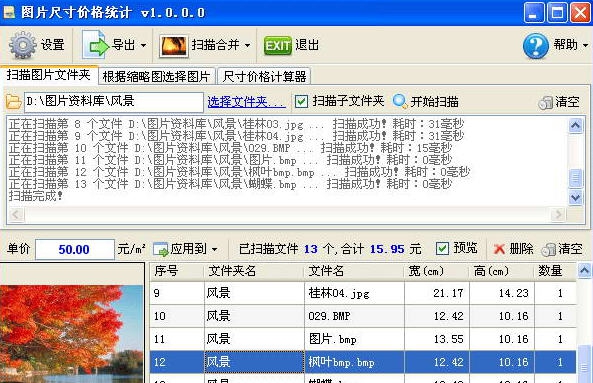Click the 应用到 icon
Image resolution: width=593 pixels, height=383 pixels.
[160, 249]
